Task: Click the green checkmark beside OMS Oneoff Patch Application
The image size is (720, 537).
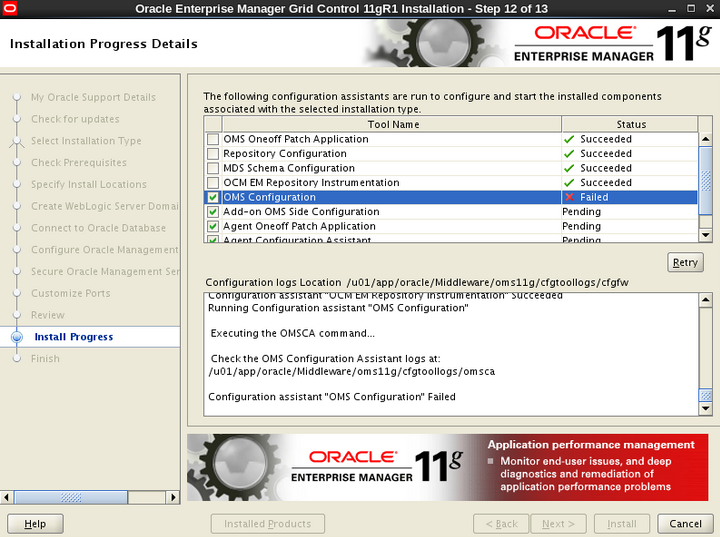Action: pos(569,139)
